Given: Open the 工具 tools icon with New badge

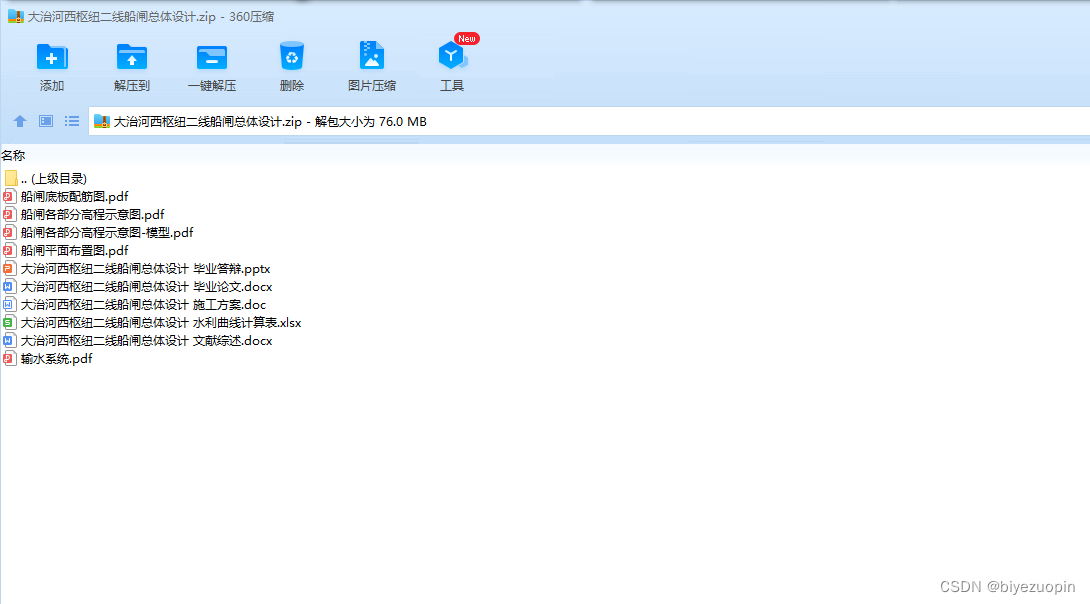Looking at the screenshot, I should pos(452,67).
